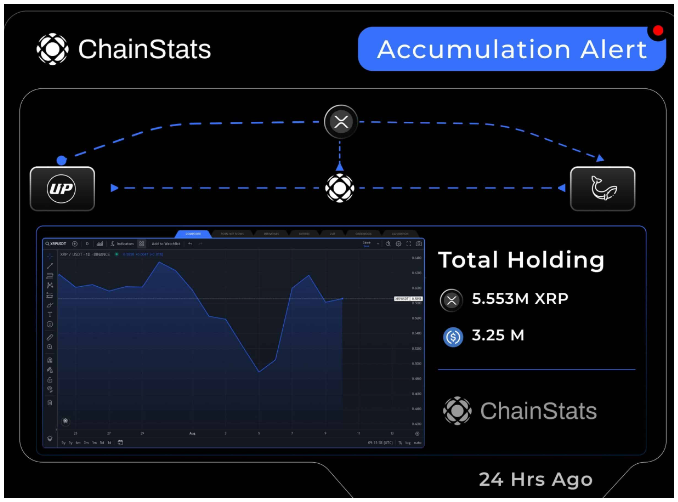Click Add to Watchlist in chart toolbar
678x502 pixels.
click(166, 243)
